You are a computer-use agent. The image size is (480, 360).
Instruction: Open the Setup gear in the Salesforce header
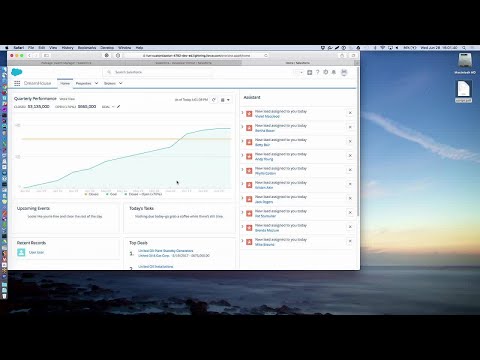pyautogui.click(x=326, y=72)
